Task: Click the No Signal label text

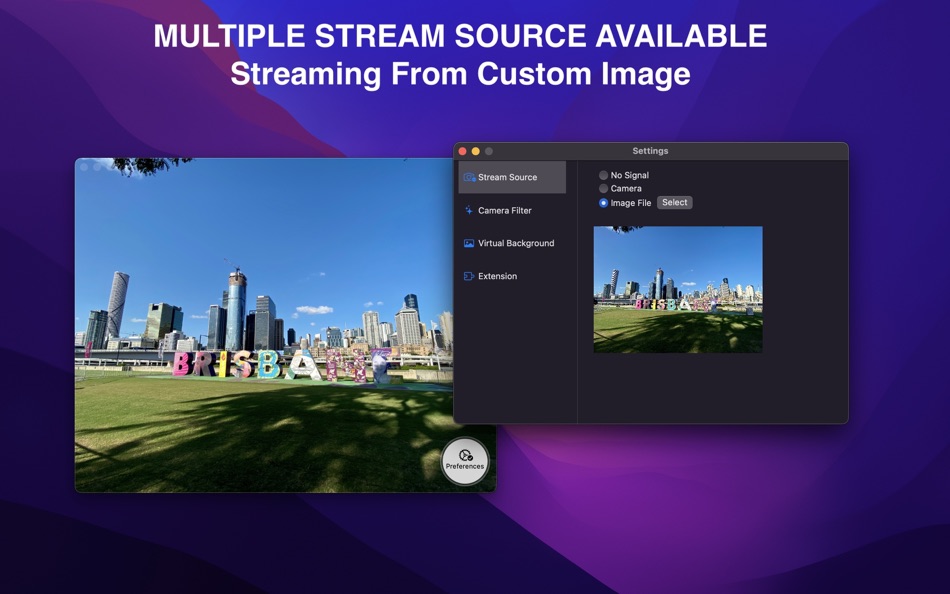Action: coord(629,175)
